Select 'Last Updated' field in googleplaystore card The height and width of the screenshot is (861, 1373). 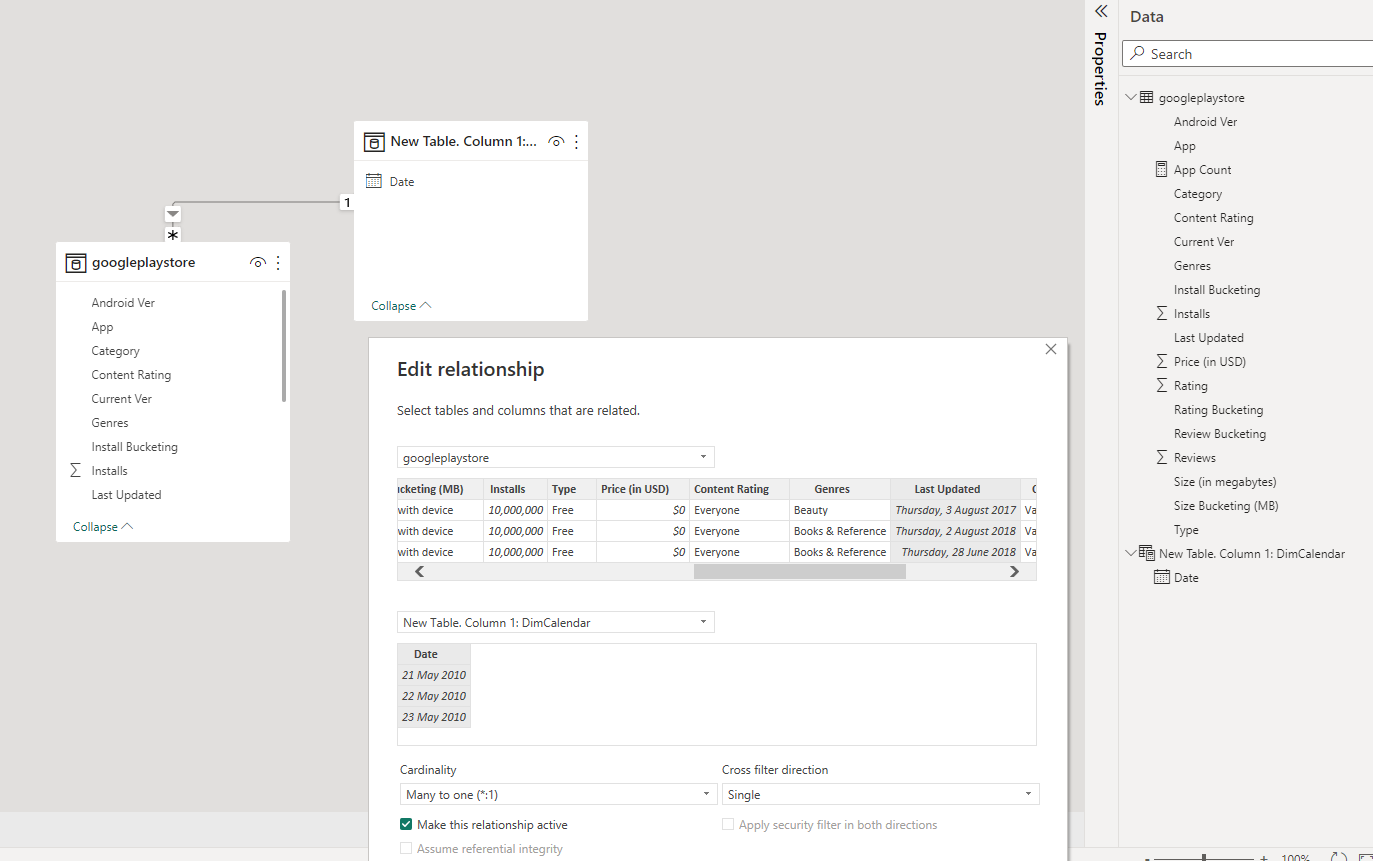pos(126,494)
